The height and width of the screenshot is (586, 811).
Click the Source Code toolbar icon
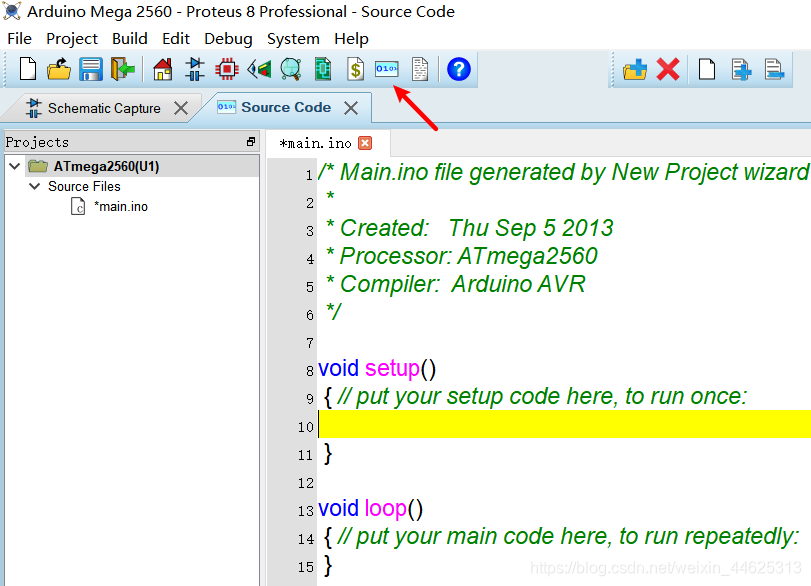(x=387, y=68)
